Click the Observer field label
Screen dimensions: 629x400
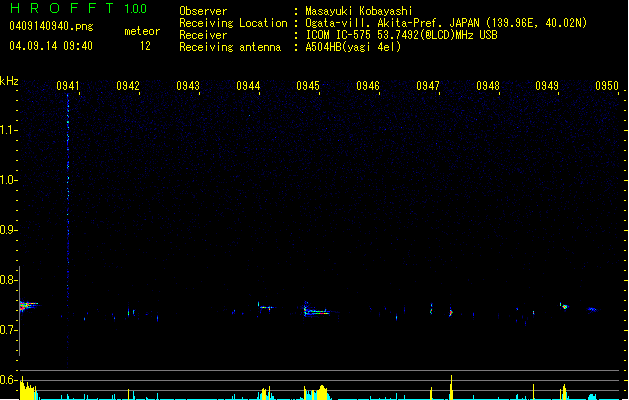coord(203,11)
